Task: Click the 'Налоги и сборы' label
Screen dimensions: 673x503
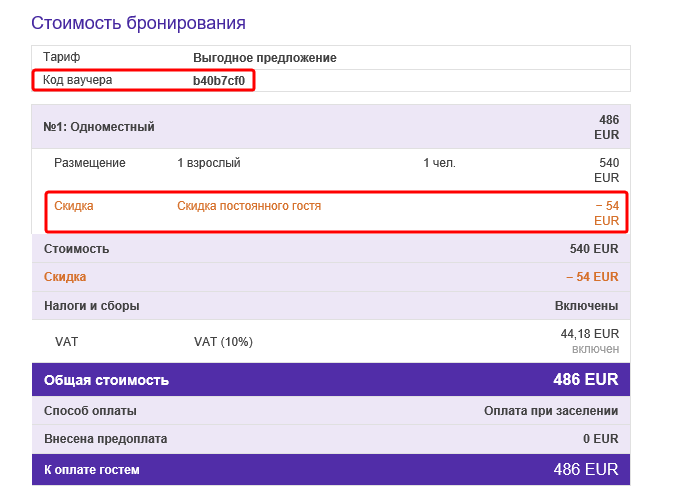Action: [x=91, y=306]
